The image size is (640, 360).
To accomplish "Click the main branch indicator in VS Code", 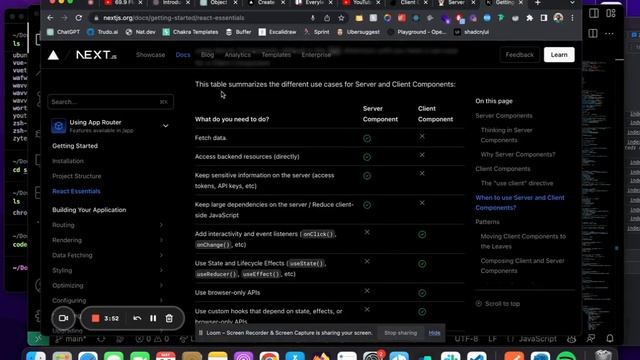I will tap(70, 339).
